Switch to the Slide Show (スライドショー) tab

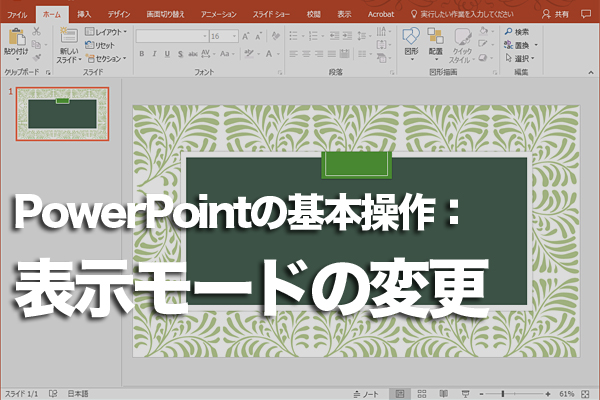271,14
